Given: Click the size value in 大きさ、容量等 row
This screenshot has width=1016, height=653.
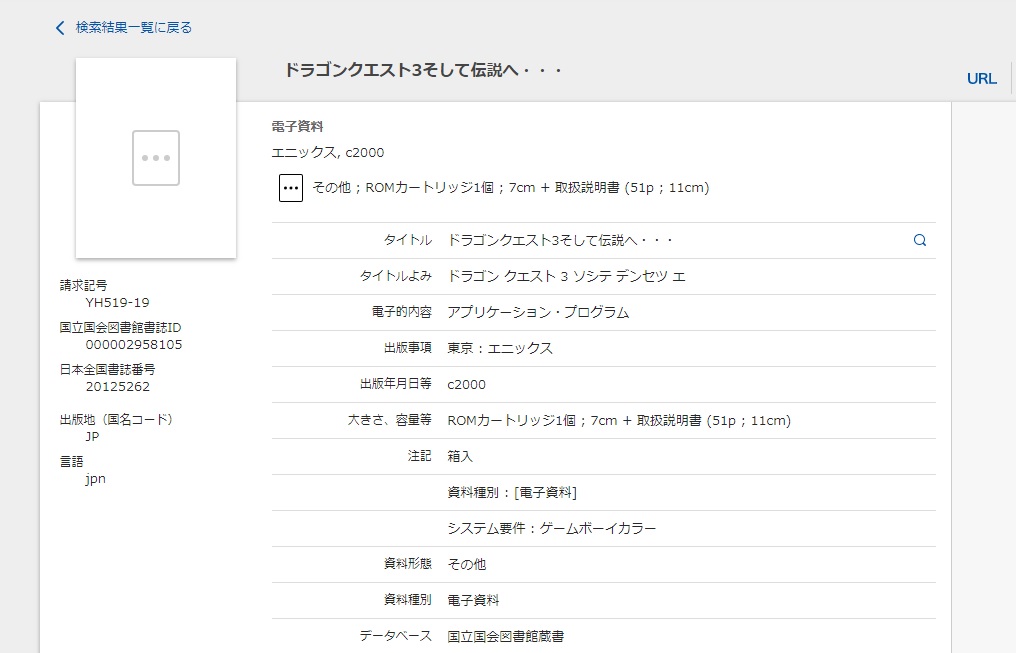Looking at the screenshot, I should click(619, 420).
